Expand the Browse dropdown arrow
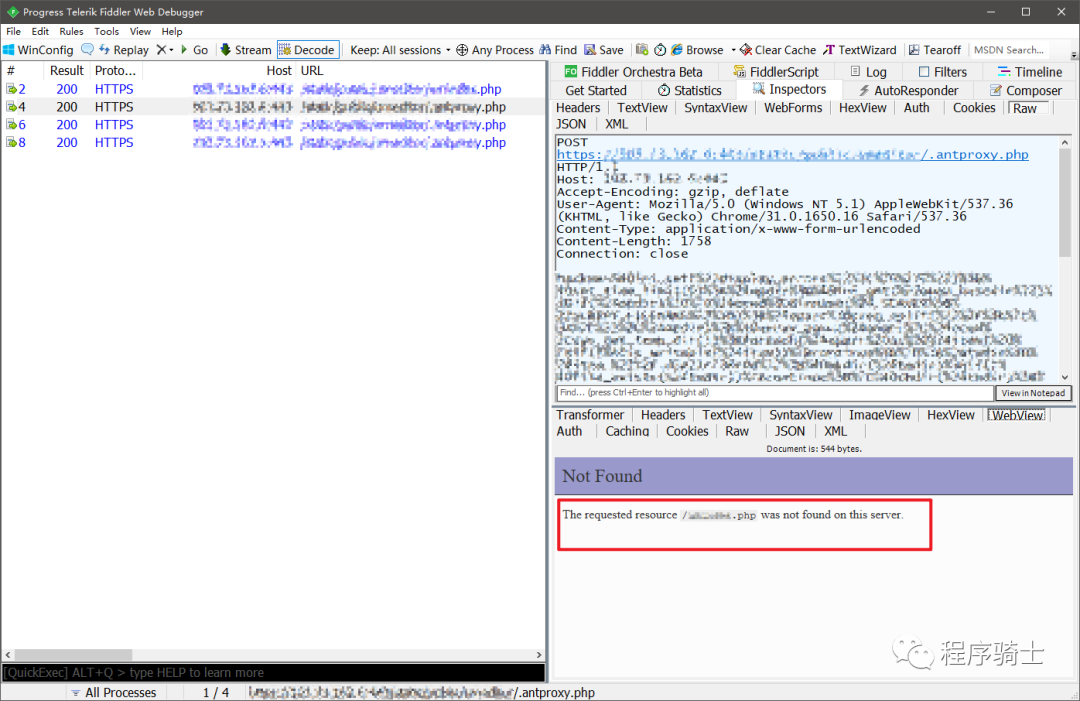Viewport: 1080px width, 701px height. click(734, 50)
